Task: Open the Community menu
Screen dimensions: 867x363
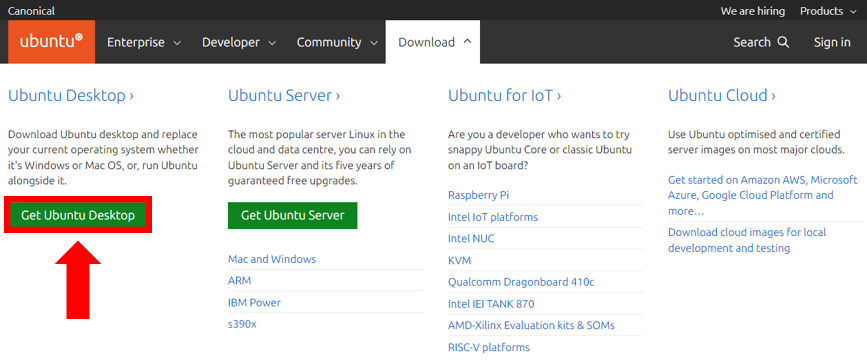Action: [x=337, y=42]
